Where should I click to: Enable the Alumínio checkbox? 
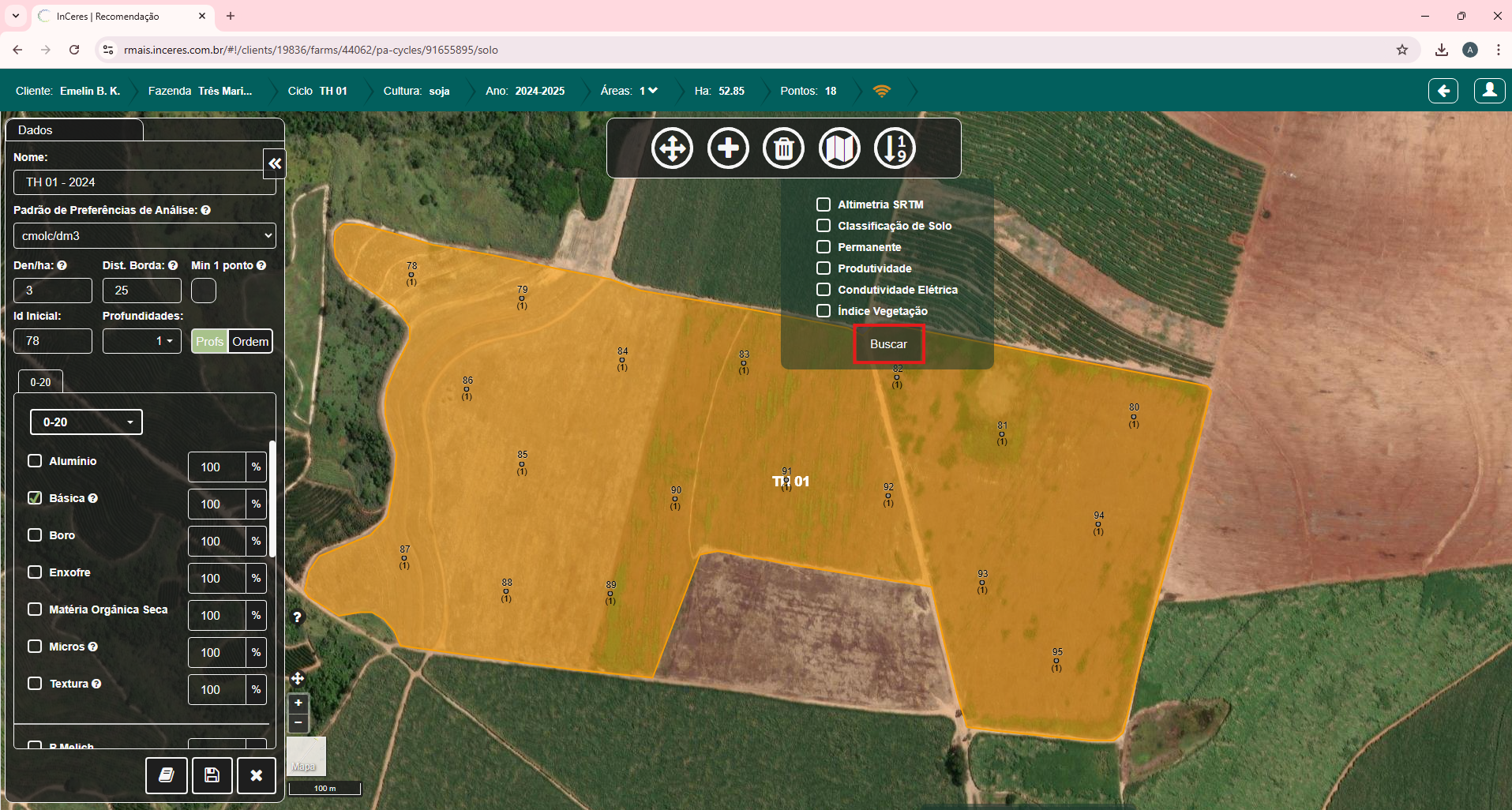coord(35,460)
